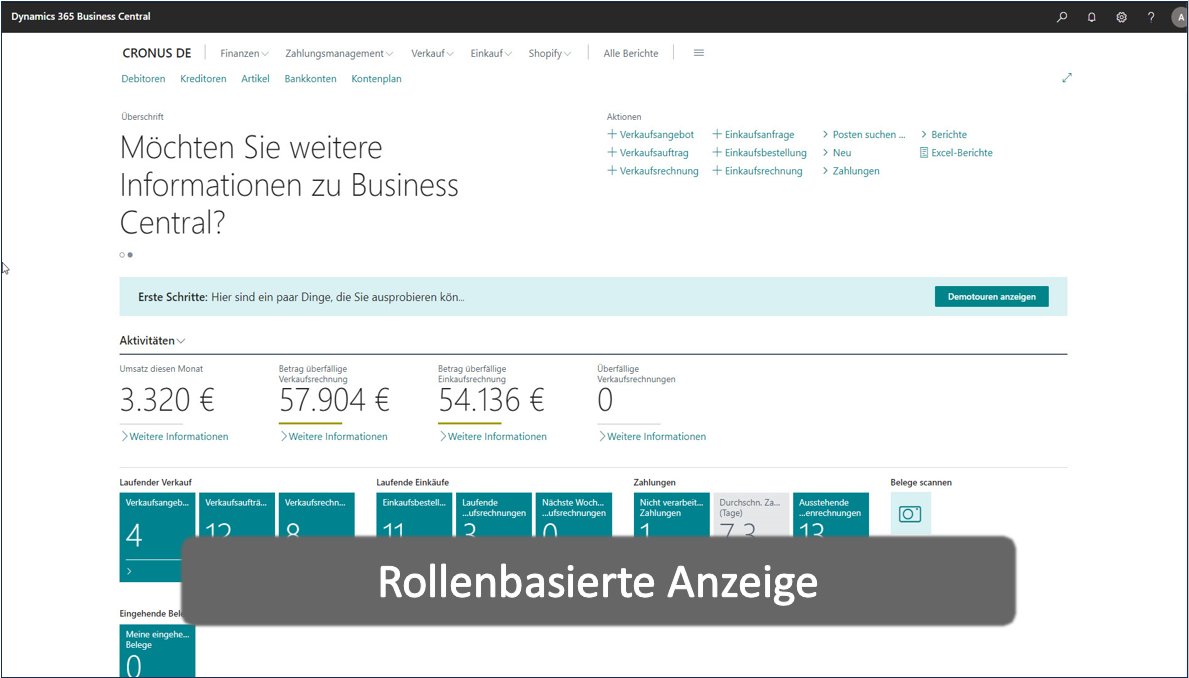Screen dimensions: 1189x678
Task: Open Weitere Informationen under Überfällige Verkaufsrechnungen
Action: click(x=652, y=436)
